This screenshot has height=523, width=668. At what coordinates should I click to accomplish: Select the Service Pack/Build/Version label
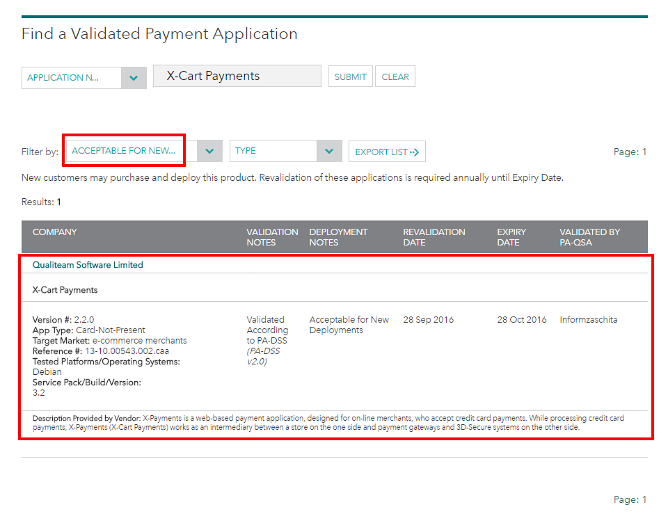coord(86,382)
